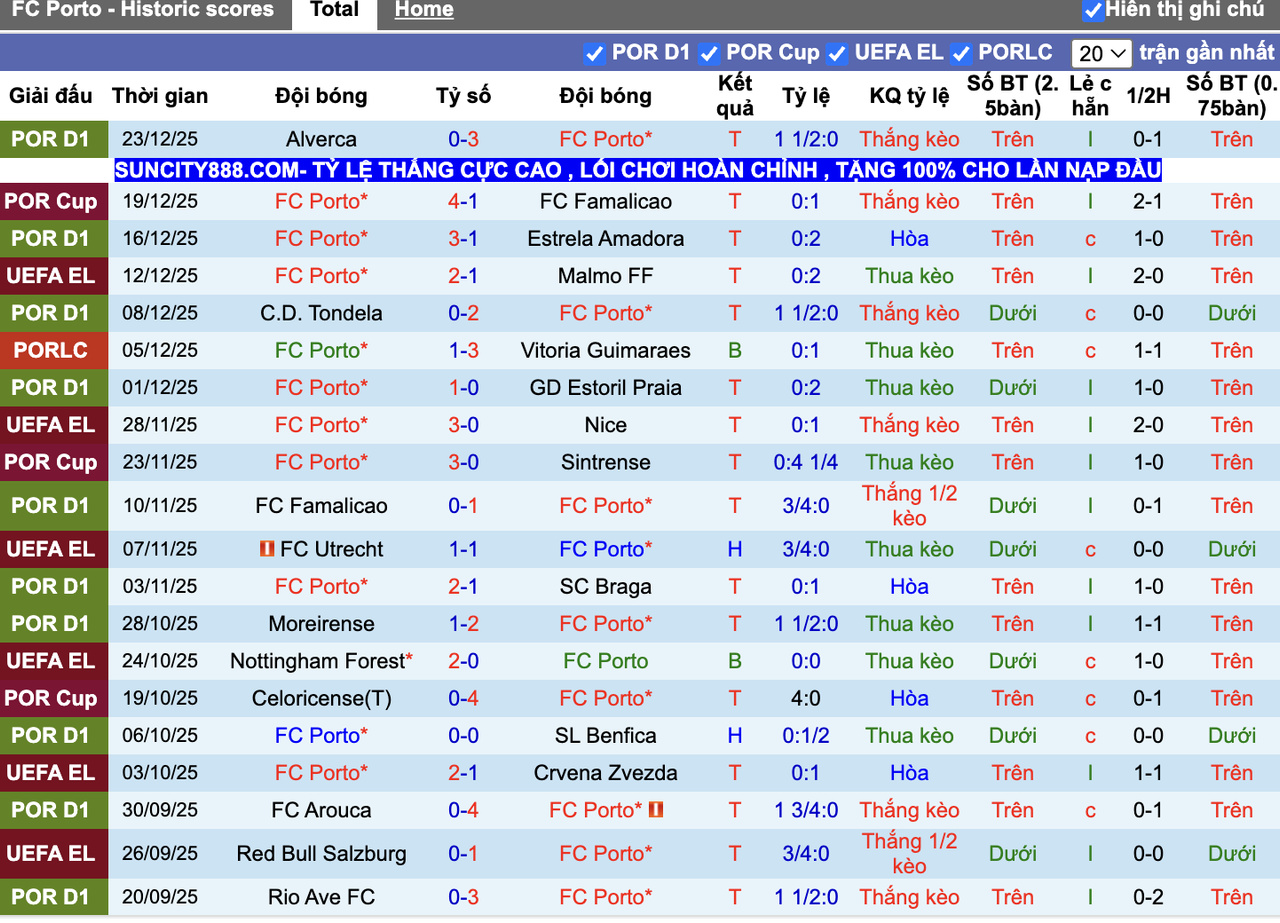Open SC Braga team link
1280x923 pixels.
coord(606,586)
